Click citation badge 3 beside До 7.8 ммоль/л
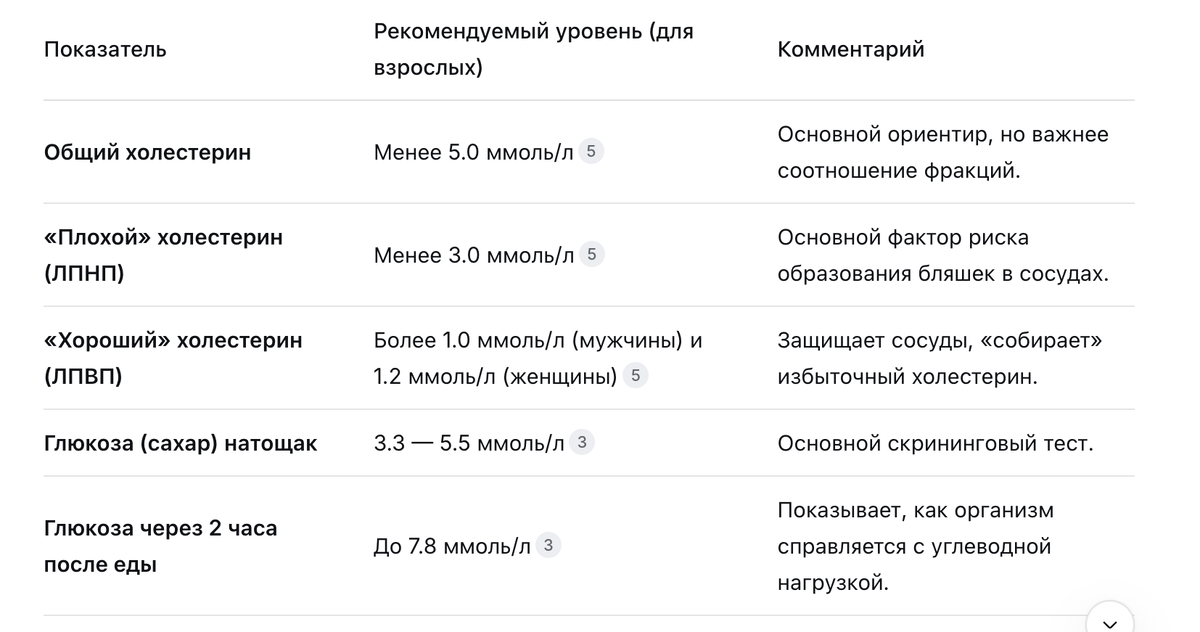 point(548,546)
